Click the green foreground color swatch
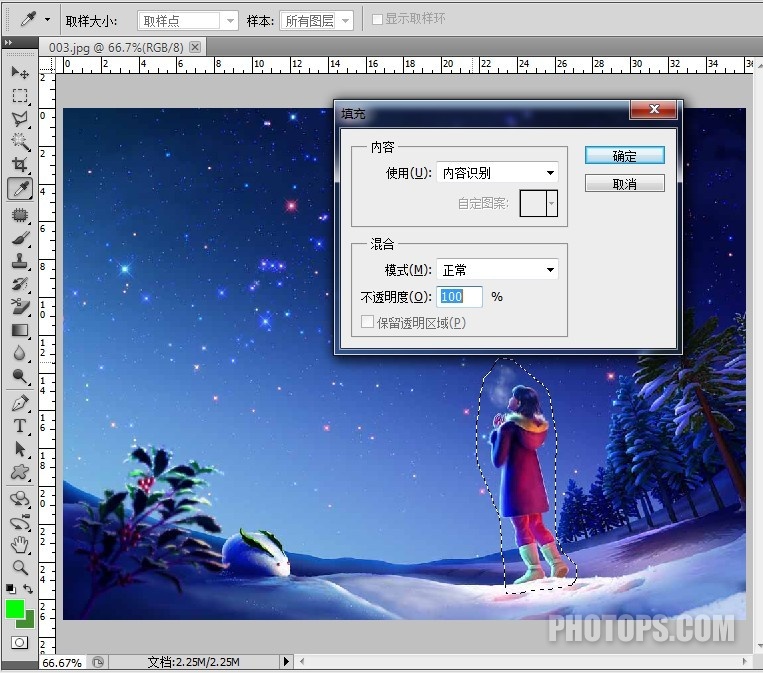 pyautogui.click(x=15, y=609)
